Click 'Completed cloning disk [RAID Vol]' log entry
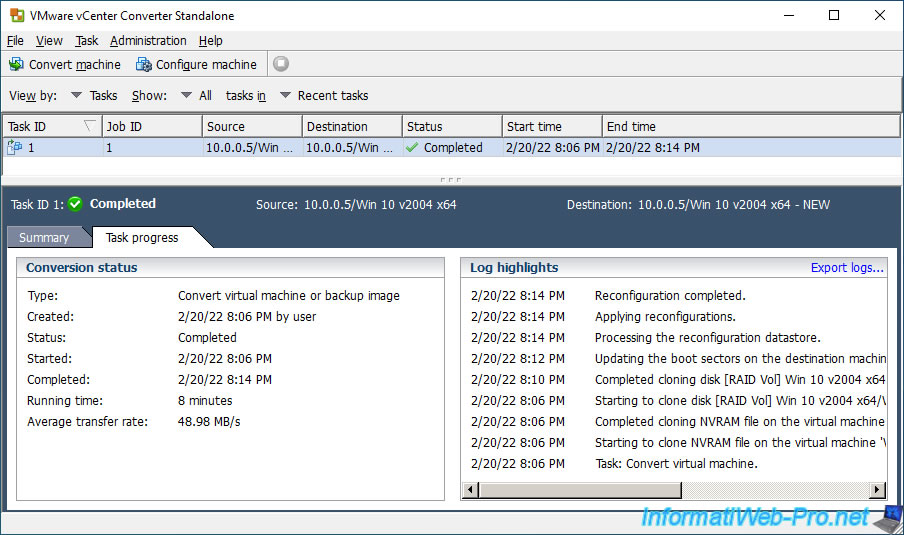The width and height of the screenshot is (904, 535). (740, 379)
